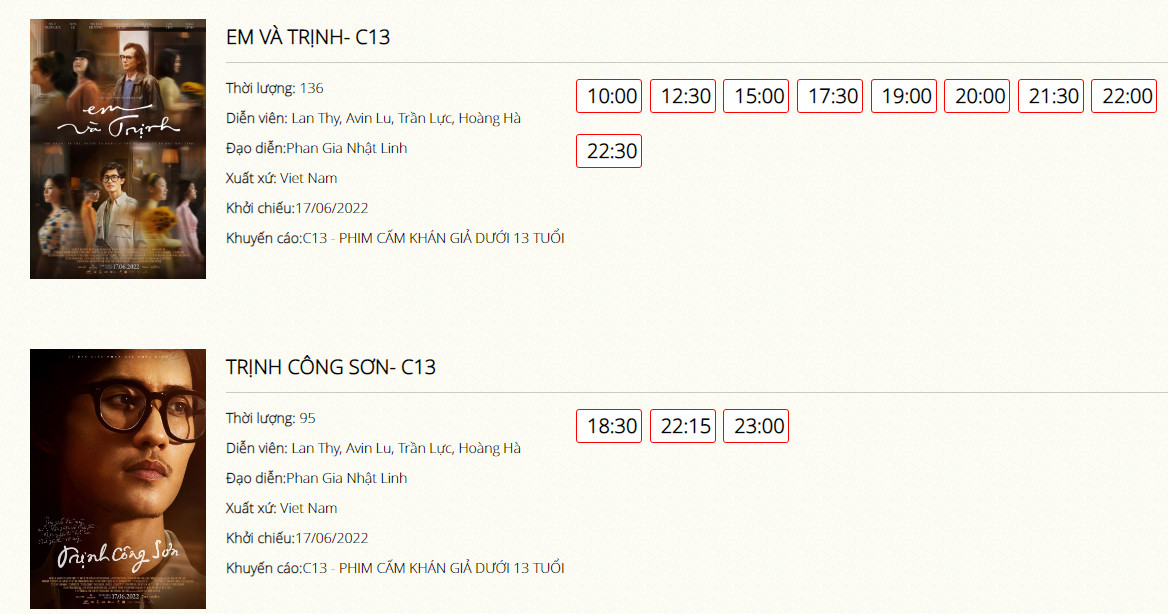Click the cast list under Trịnh Công Sơn
Image resolution: width=1168 pixels, height=614 pixels.
[406, 448]
